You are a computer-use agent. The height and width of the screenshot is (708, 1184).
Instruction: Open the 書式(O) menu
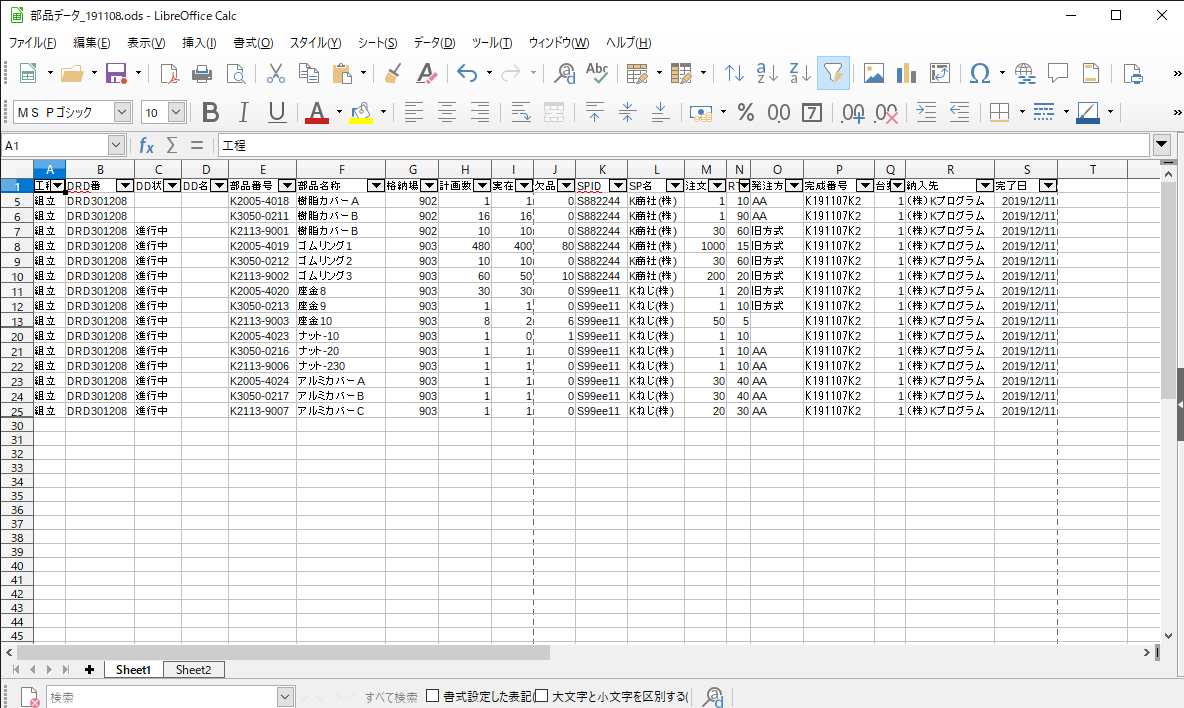(253, 43)
